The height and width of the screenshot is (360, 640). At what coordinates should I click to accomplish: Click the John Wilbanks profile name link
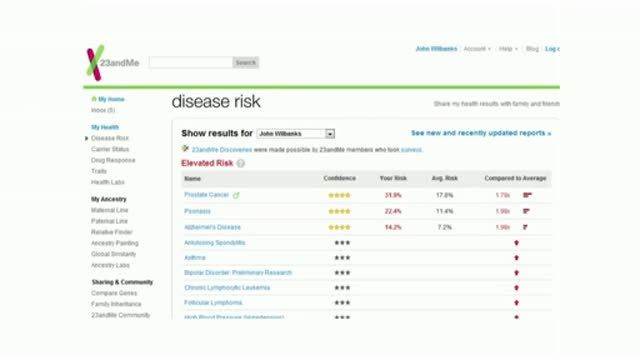click(436, 49)
